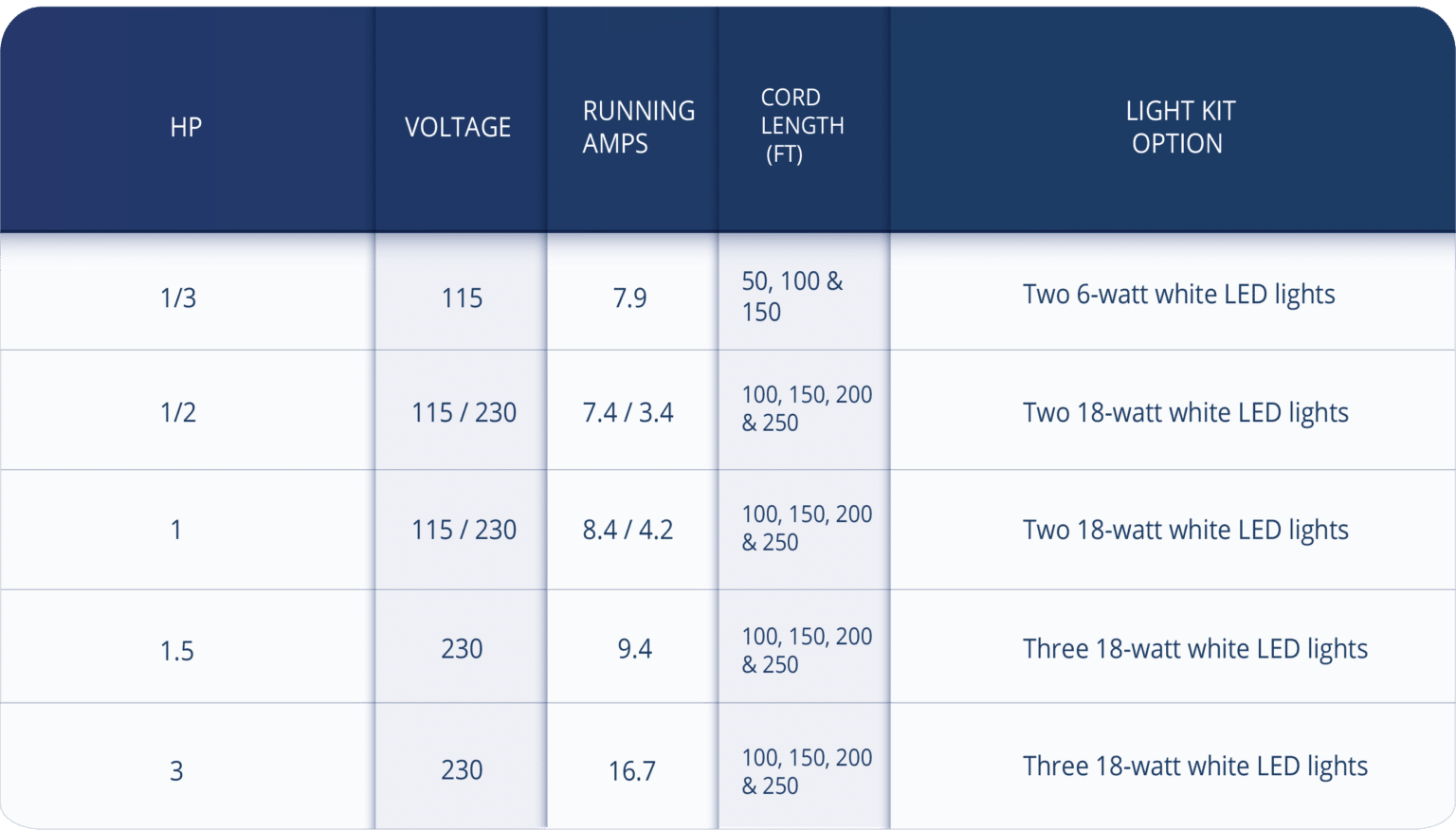1456x830 pixels.
Task: Select the 9.4 running amps value
Action: click(x=634, y=649)
